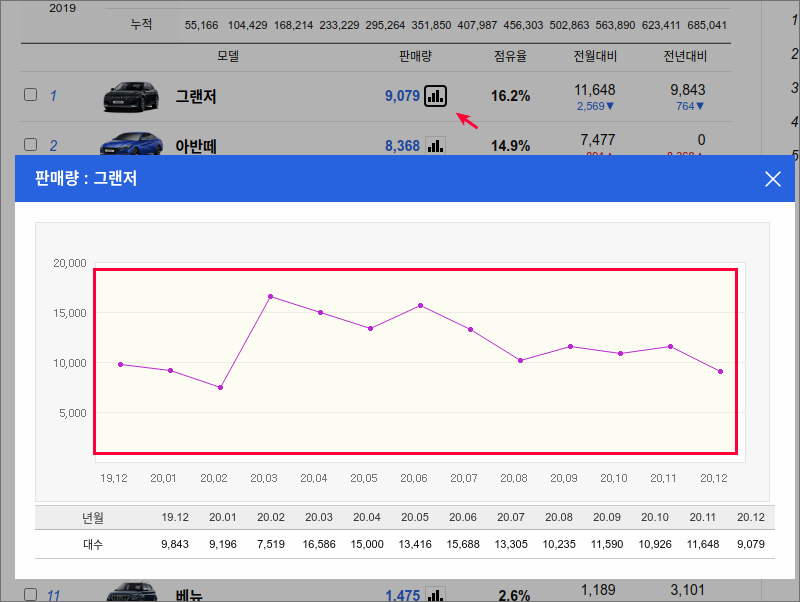This screenshot has height=602, width=800.
Task: Tick the checkbox for rank 11 베뉴
Action: tap(31, 594)
